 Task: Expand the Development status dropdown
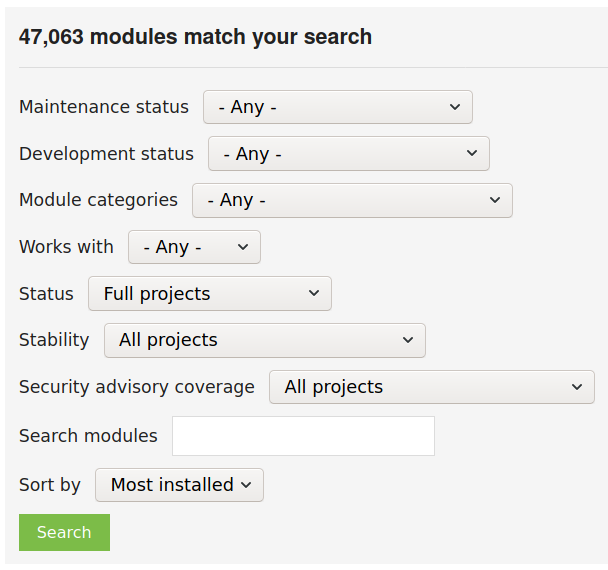(348, 154)
